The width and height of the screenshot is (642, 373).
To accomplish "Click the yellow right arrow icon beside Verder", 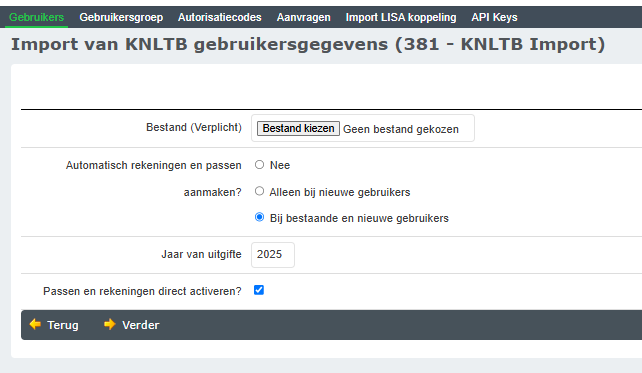I will pyautogui.click(x=110, y=324).
